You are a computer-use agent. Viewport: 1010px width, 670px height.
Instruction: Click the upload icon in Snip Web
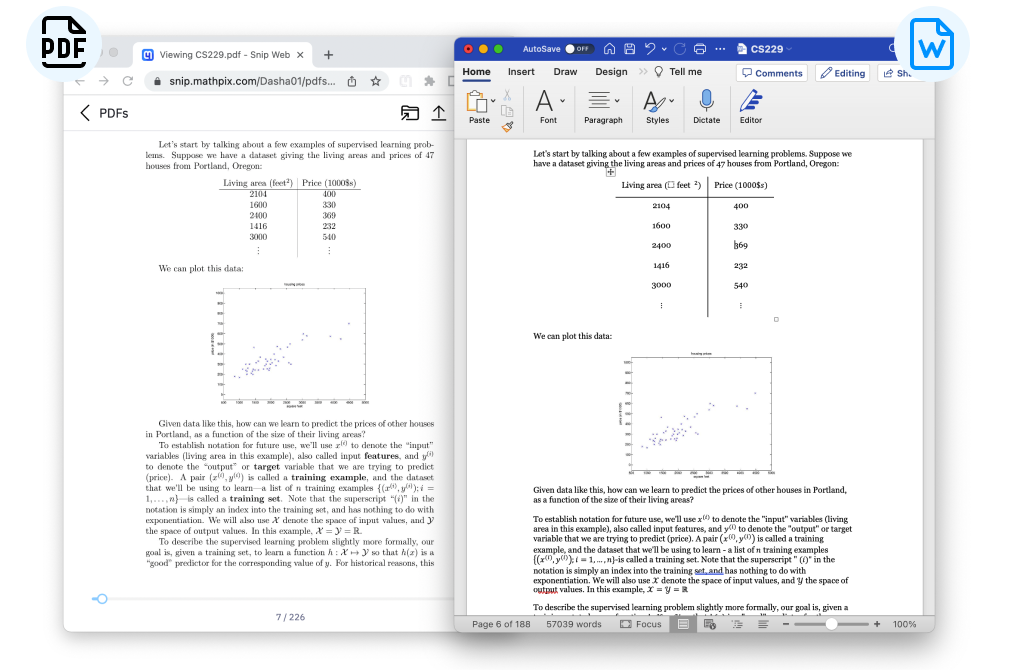tap(438, 113)
